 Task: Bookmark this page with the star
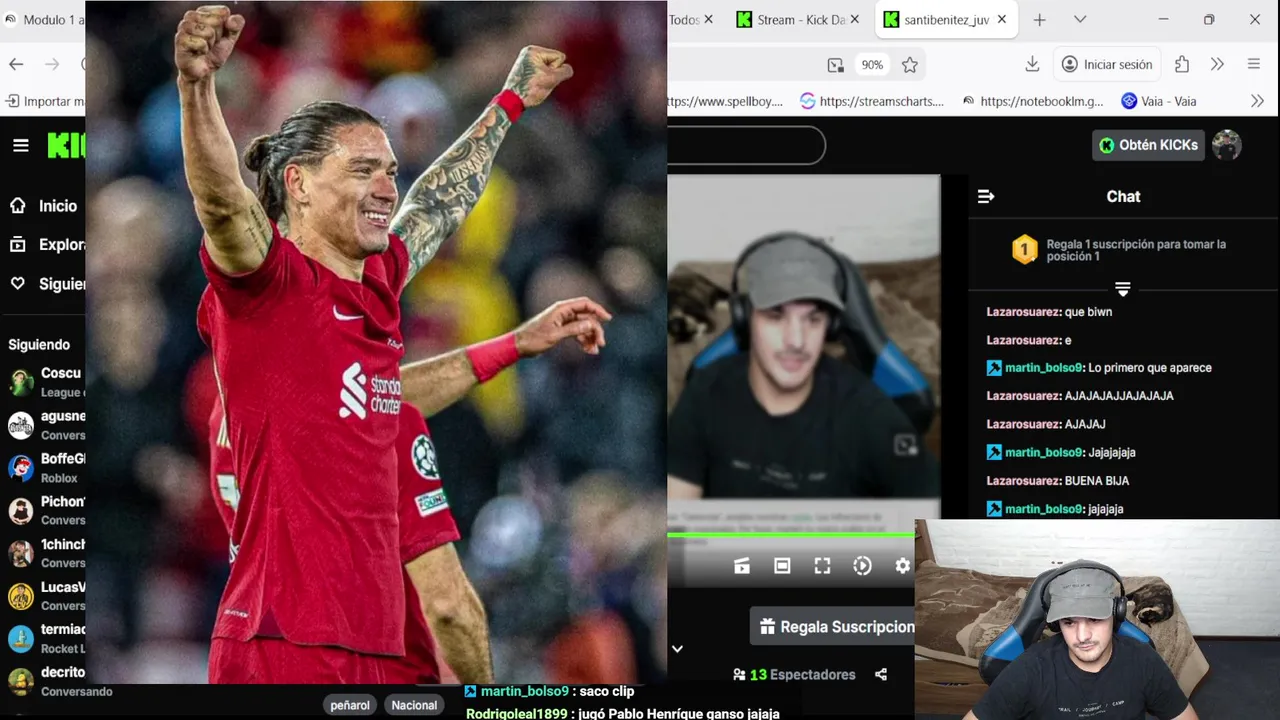tap(909, 65)
